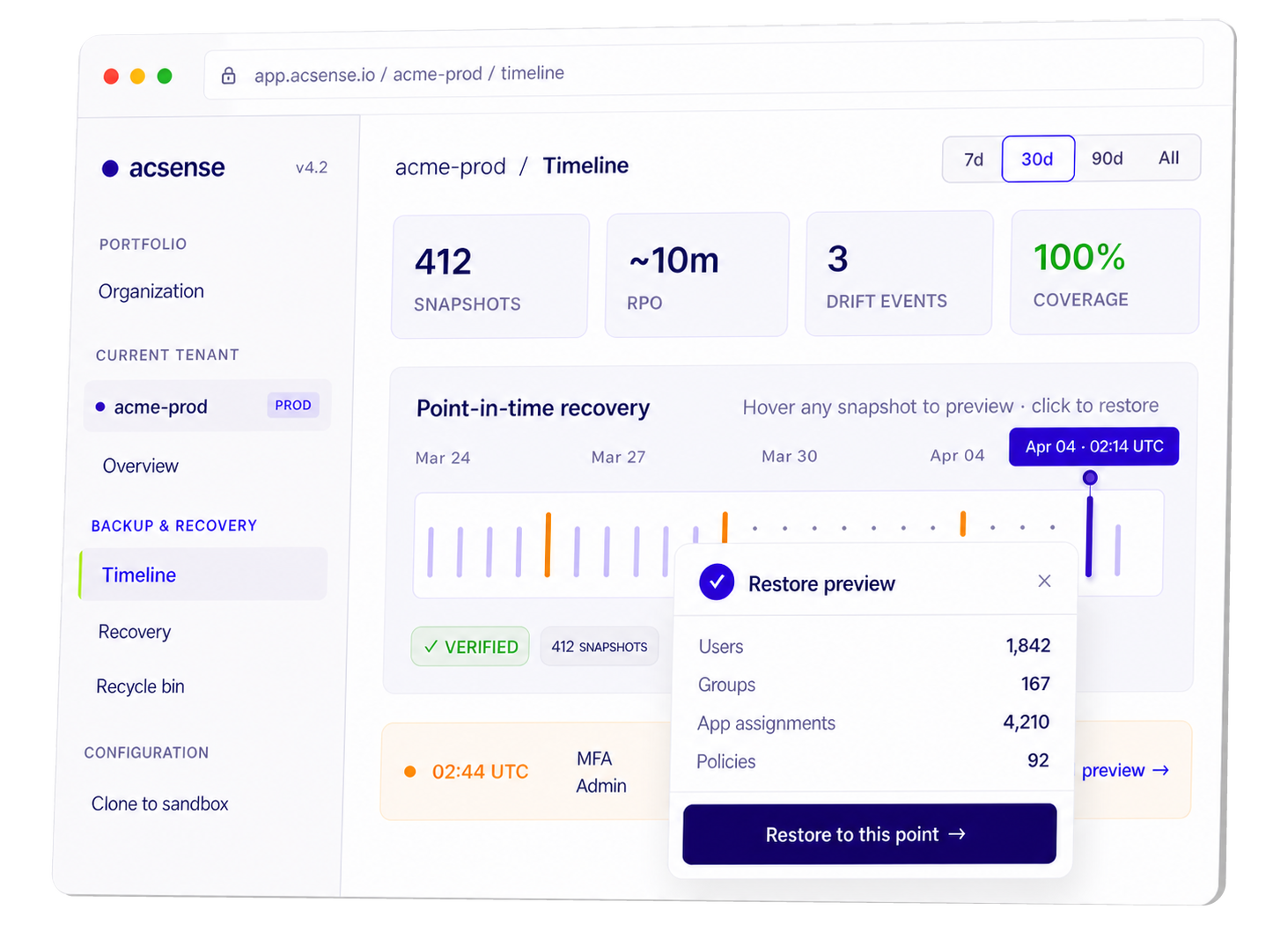Select acme-prod PROD tenant
This screenshot has height=946, width=1288.
pos(208,406)
